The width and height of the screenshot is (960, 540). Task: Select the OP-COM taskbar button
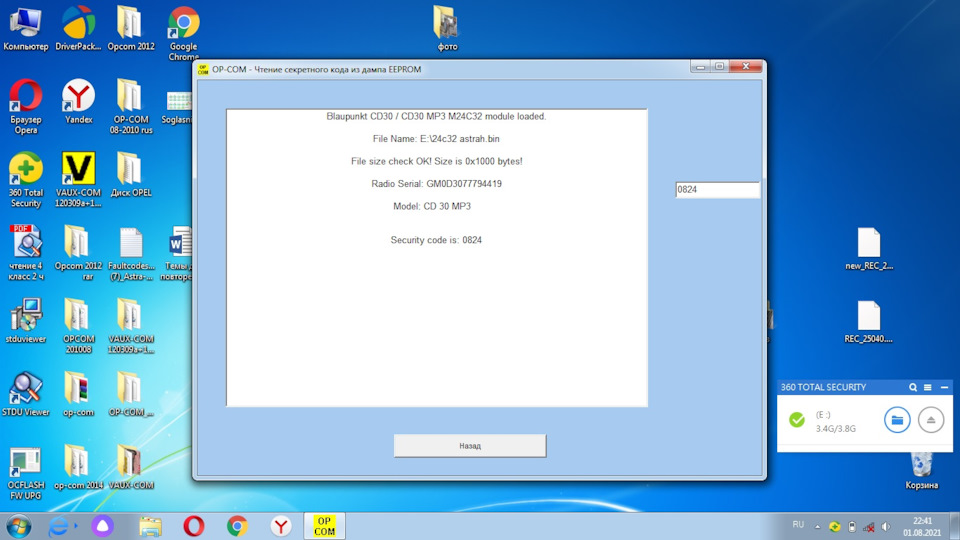pos(324,526)
